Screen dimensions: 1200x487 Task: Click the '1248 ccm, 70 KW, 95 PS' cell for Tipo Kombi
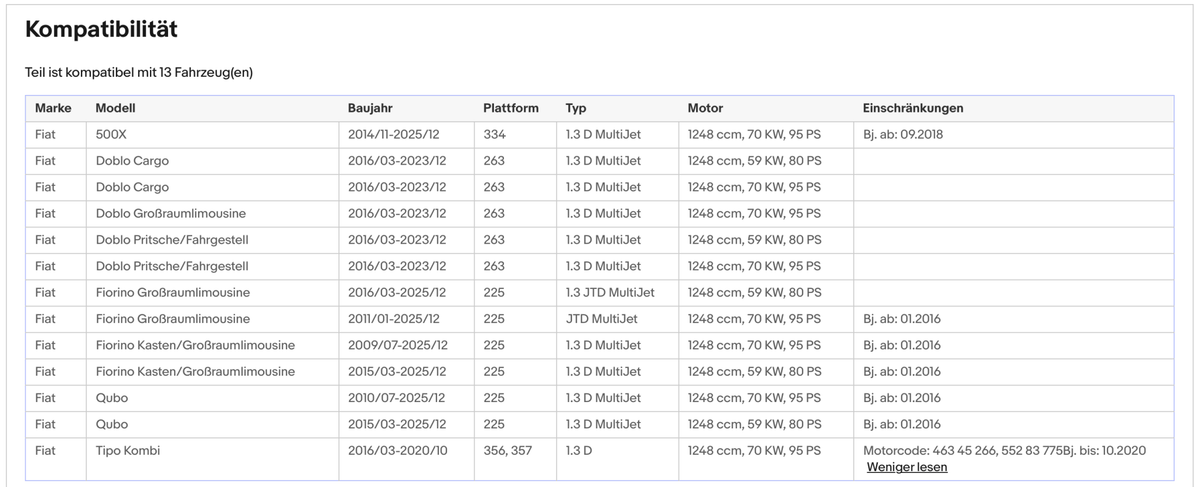(754, 451)
